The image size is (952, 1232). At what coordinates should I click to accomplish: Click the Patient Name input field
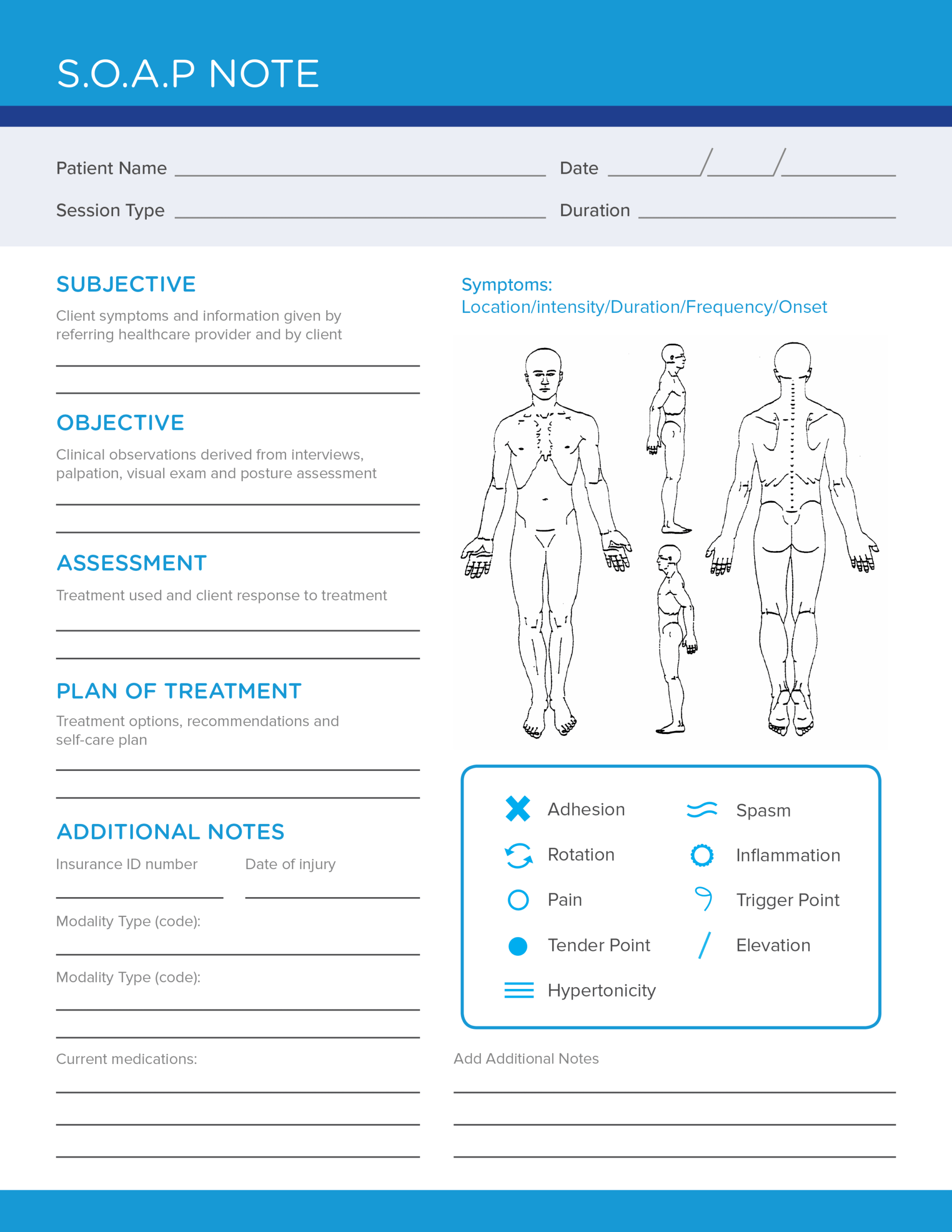(350, 160)
